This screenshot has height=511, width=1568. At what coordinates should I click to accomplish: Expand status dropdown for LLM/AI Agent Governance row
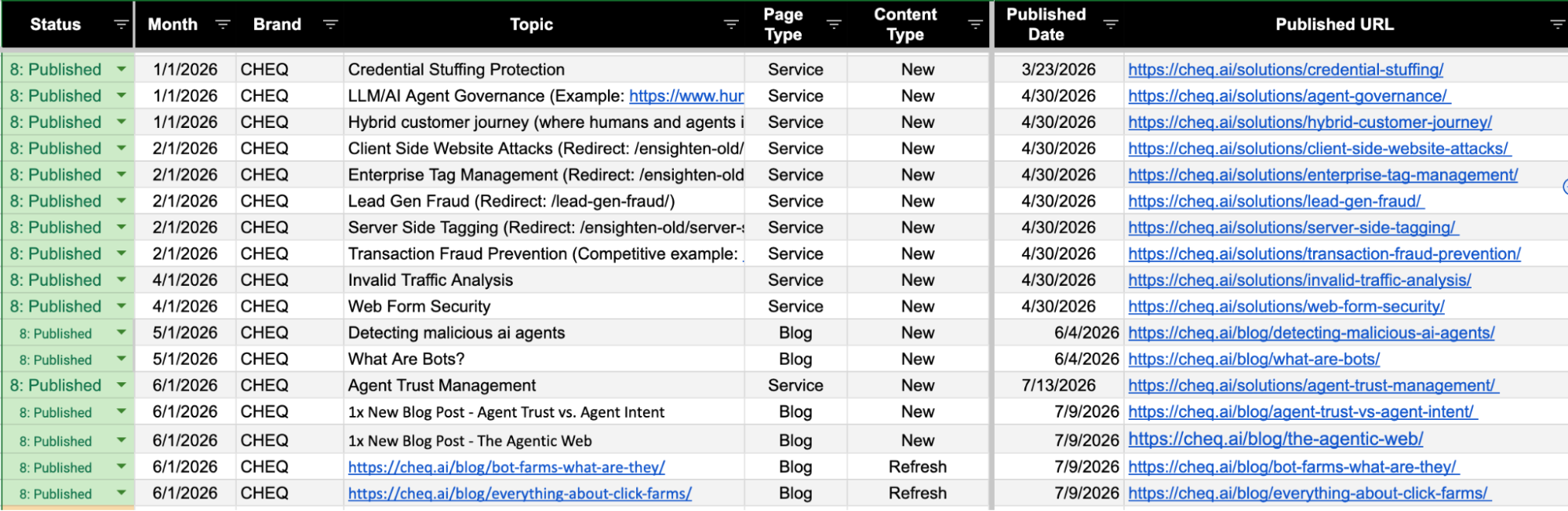(x=122, y=96)
